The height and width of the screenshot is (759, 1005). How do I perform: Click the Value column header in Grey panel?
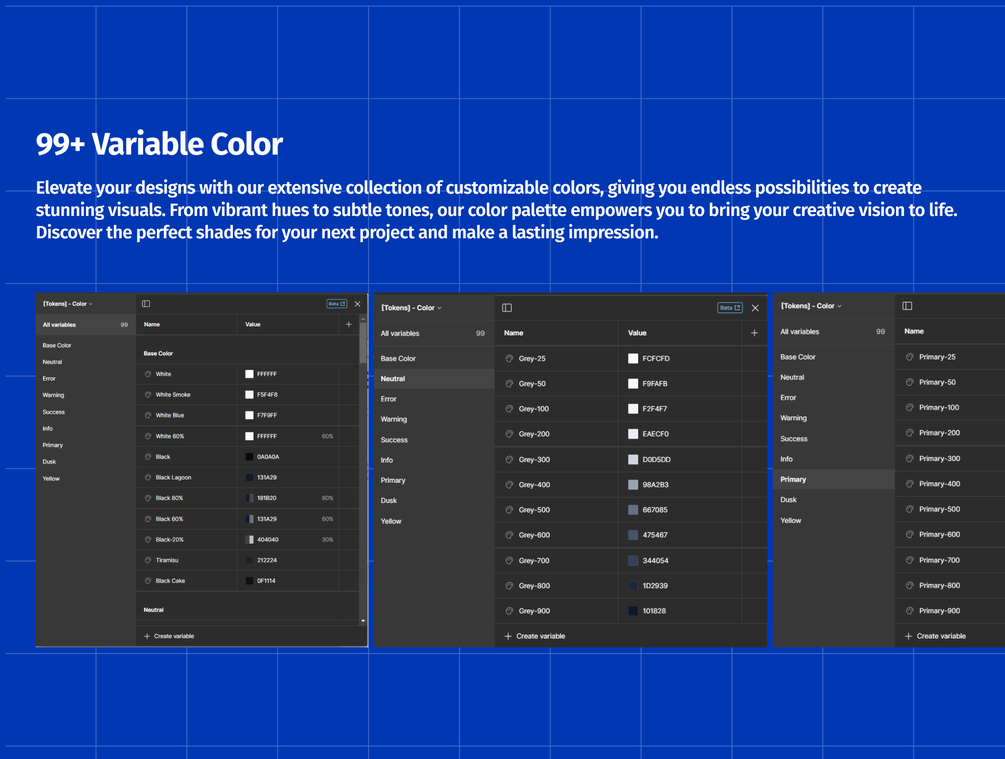pyautogui.click(x=637, y=333)
